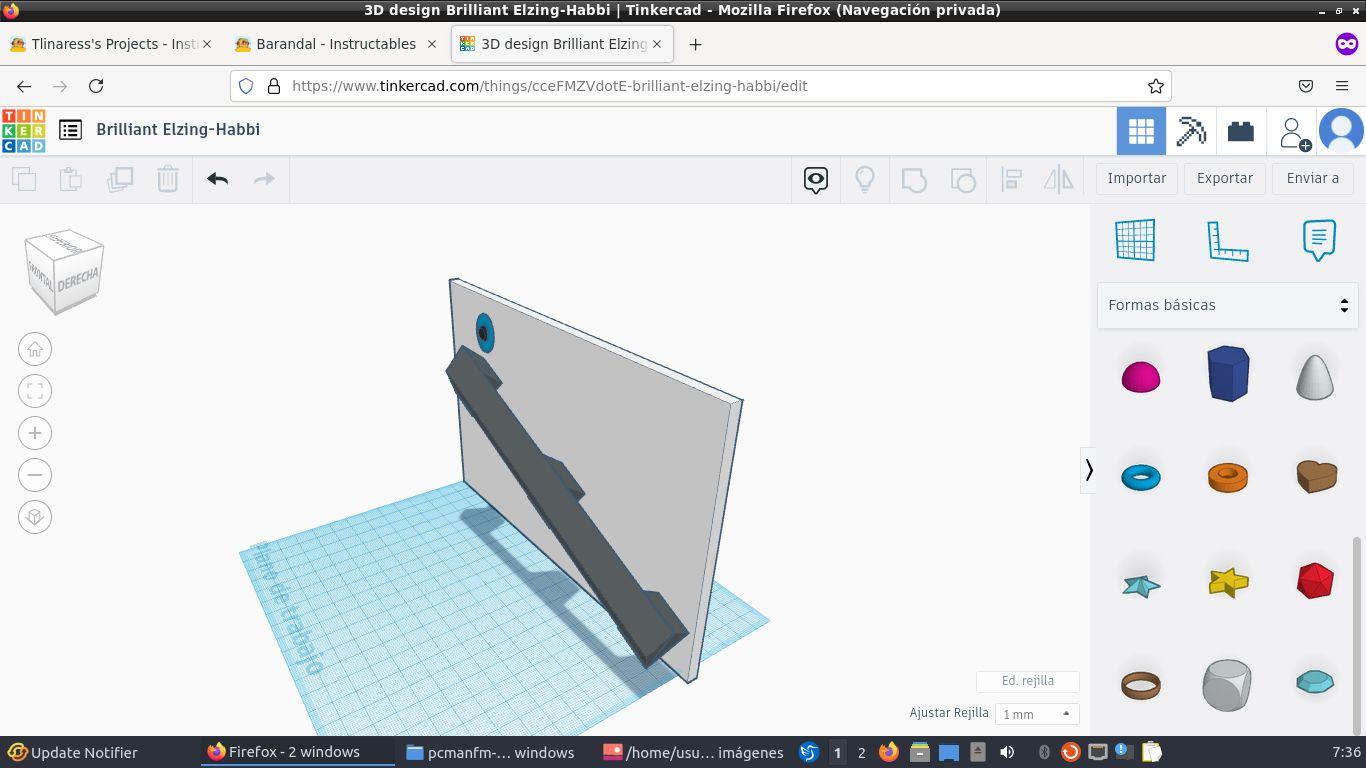Pick the gray rounded dice shape
This screenshot has height=768, width=1366.
pos(1227,685)
